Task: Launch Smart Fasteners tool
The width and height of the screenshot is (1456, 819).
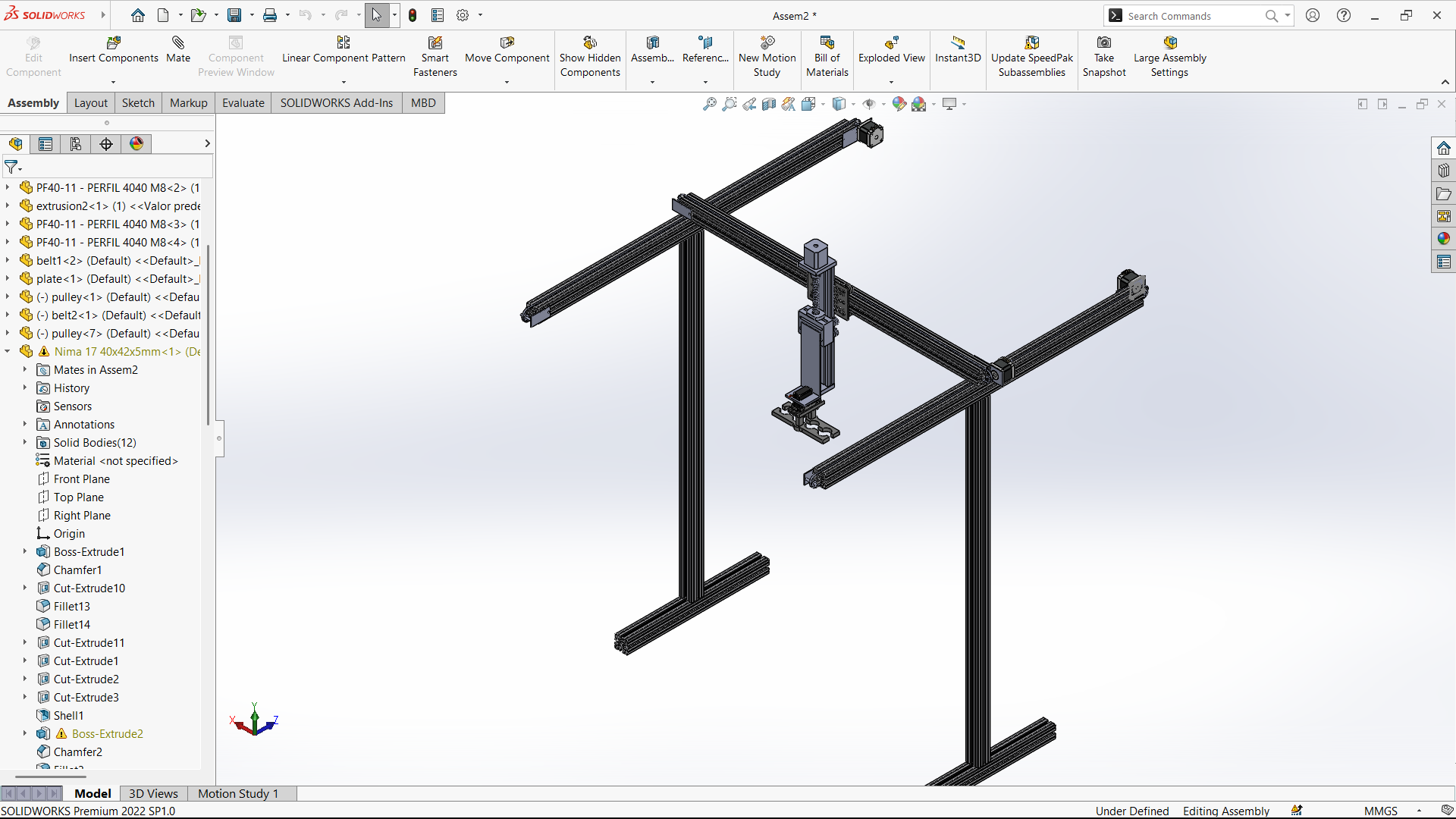Action: [x=435, y=57]
